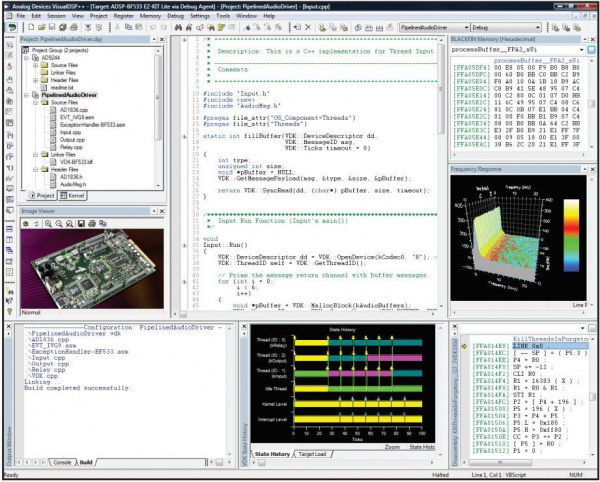Click the memory address FFA05DF4 row
The height and width of the screenshot is (482, 600).
(x=517, y=67)
